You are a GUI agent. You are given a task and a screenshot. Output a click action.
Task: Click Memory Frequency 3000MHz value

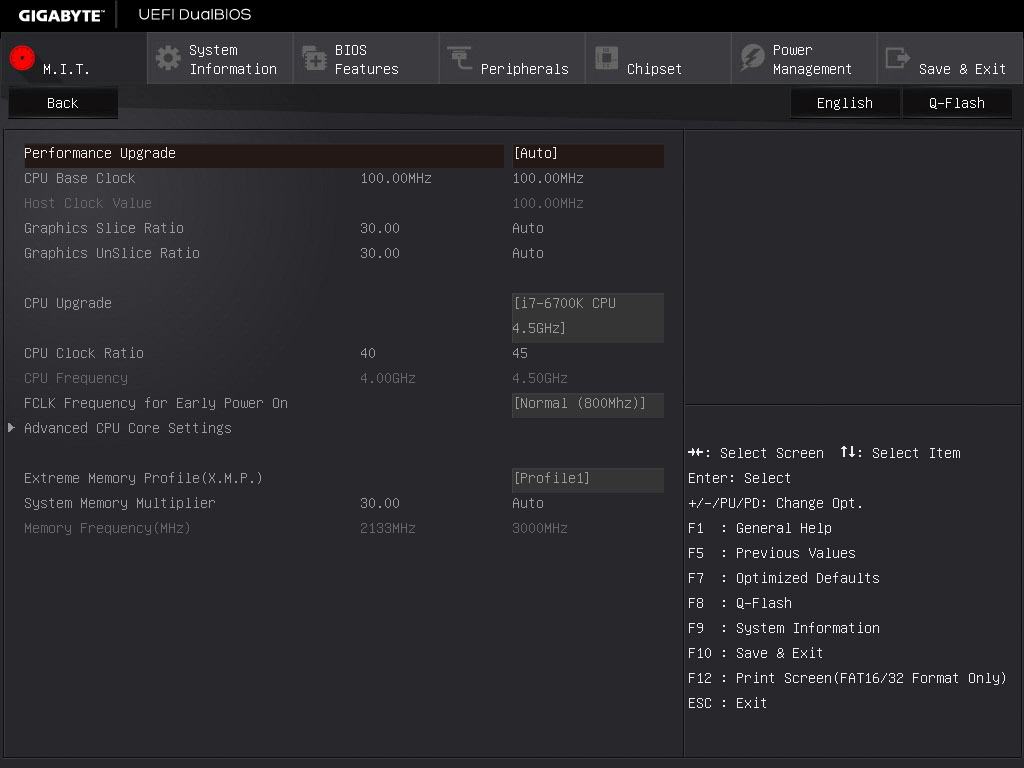539,528
